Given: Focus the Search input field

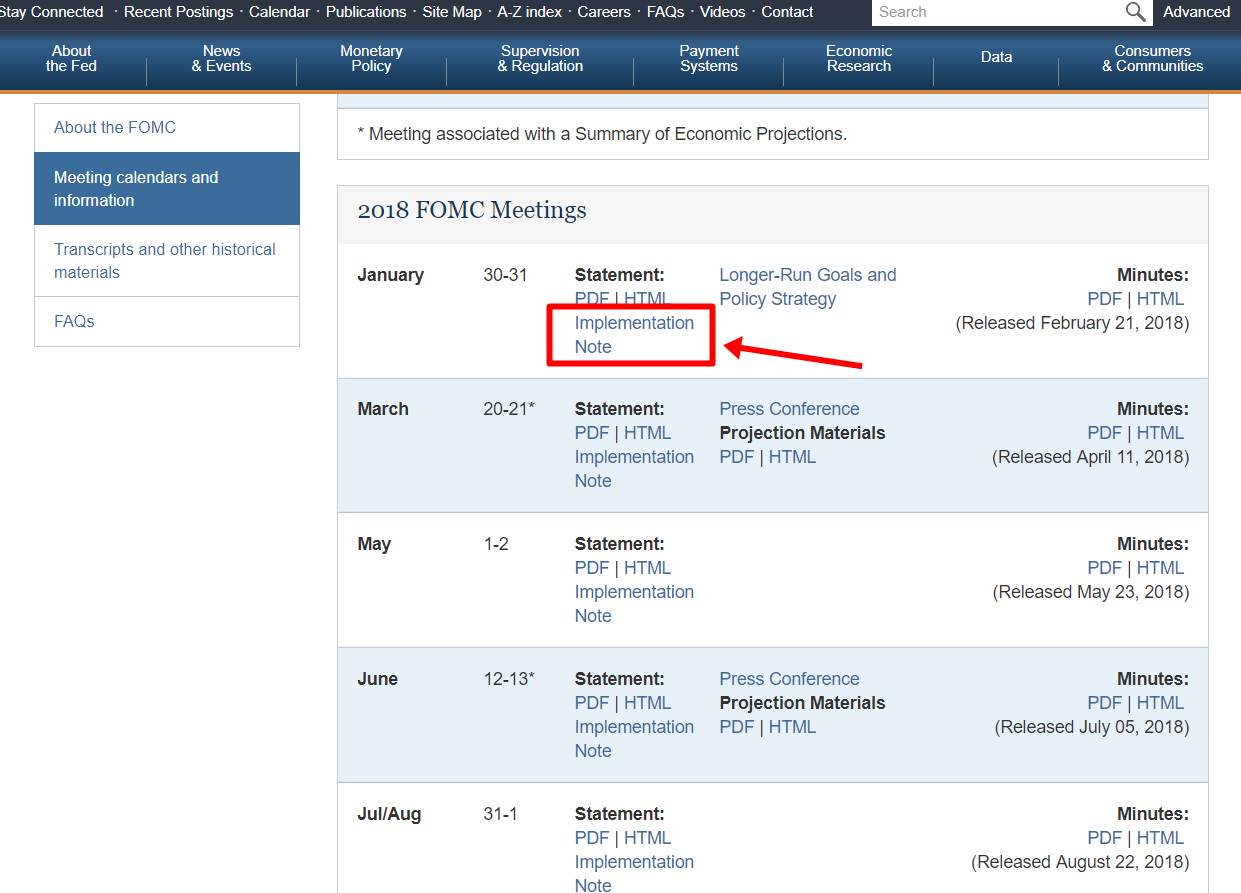Looking at the screenshot, I should point(997,12).
